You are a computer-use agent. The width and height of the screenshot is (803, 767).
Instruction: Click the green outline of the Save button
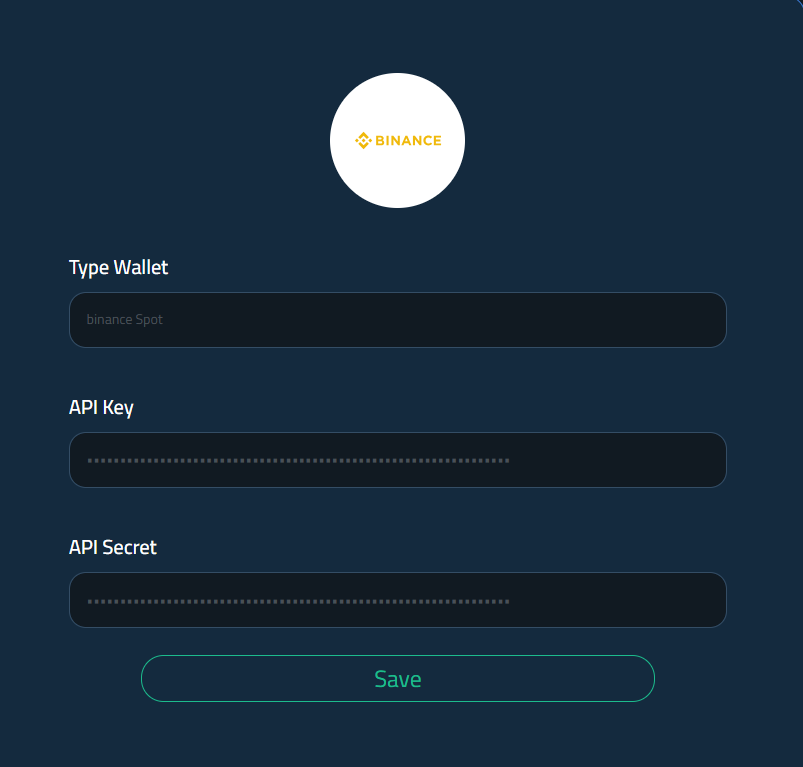[x=398, y=655]
